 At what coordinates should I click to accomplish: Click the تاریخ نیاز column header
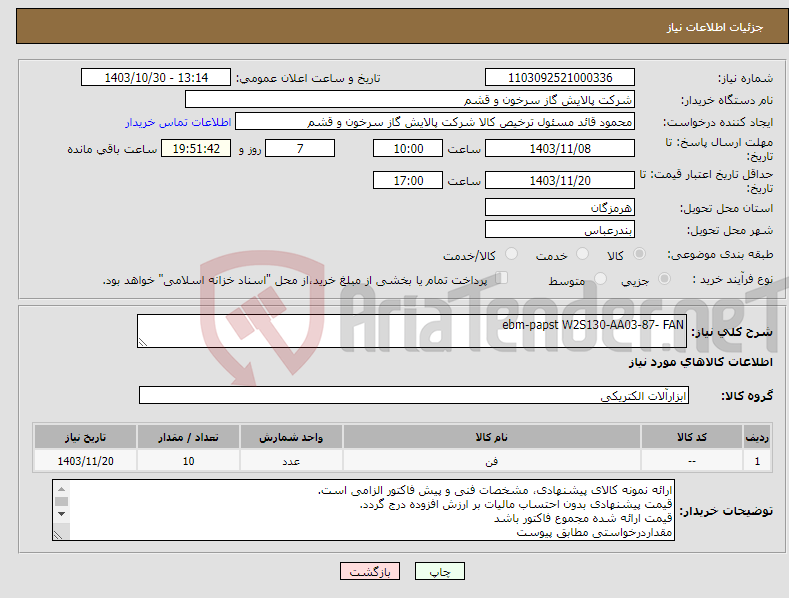point(85,437)
